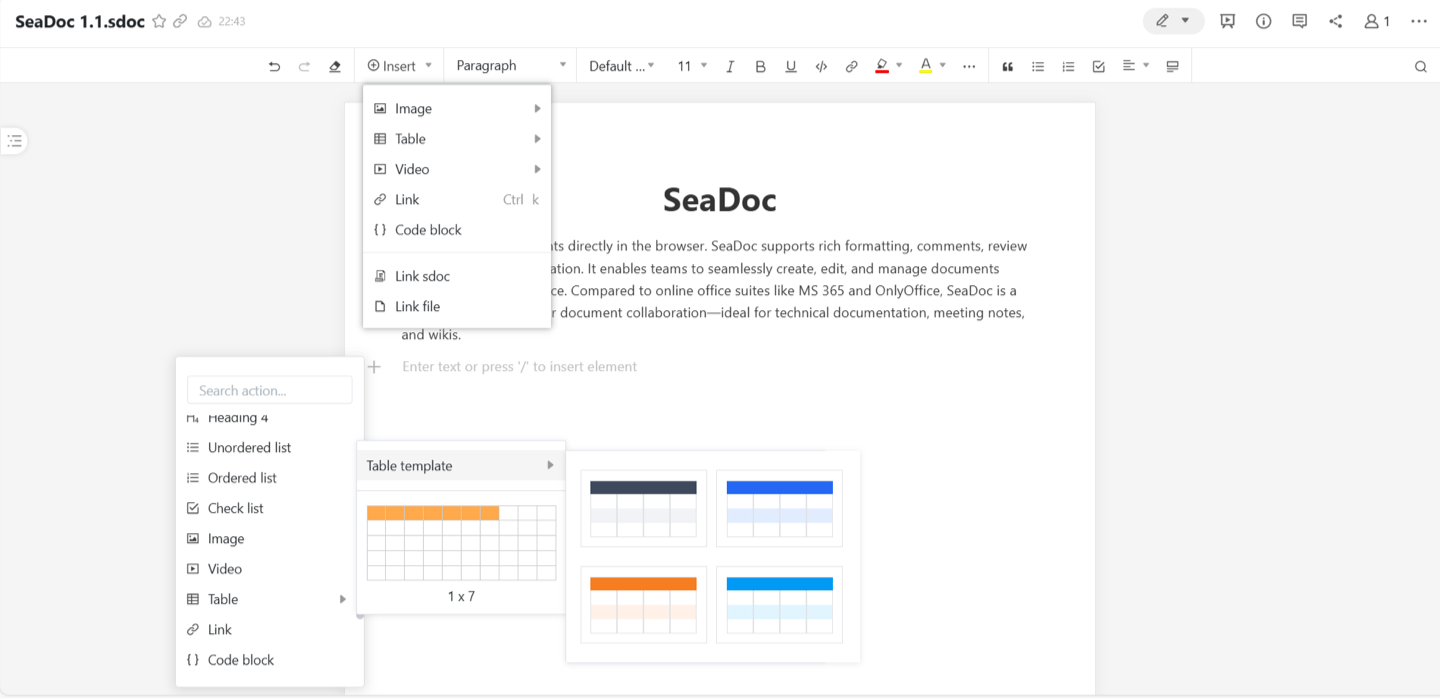Screen dimensions: 1440x699
Task: Expand highlight color dropdown arrow
Action: pyautogui.click(x=899, y=66)
